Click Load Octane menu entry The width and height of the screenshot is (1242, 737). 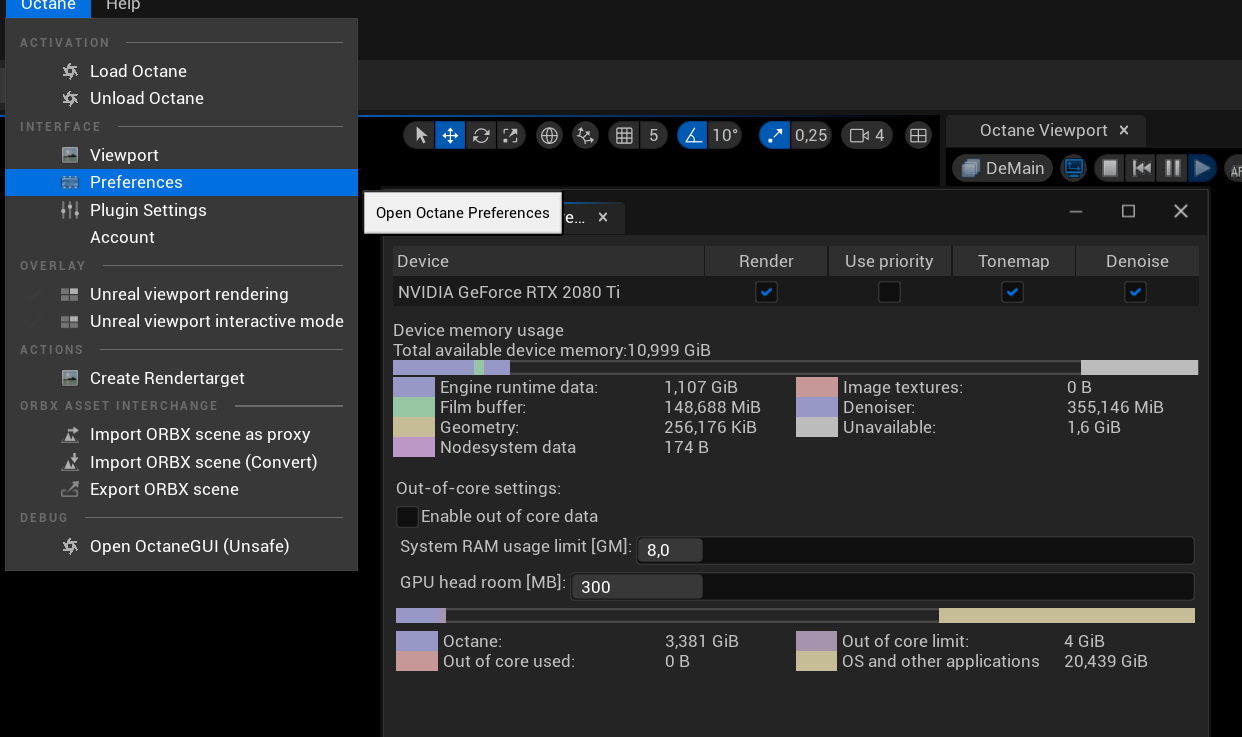point(138,71)
